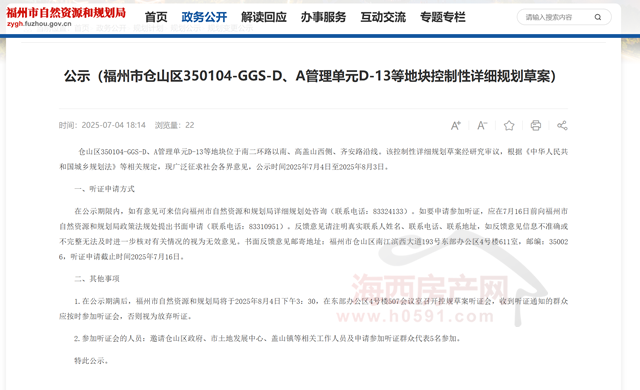Open 办事服务 menu item
This screenshot has height=390, width=640.
tap(323, 17)
